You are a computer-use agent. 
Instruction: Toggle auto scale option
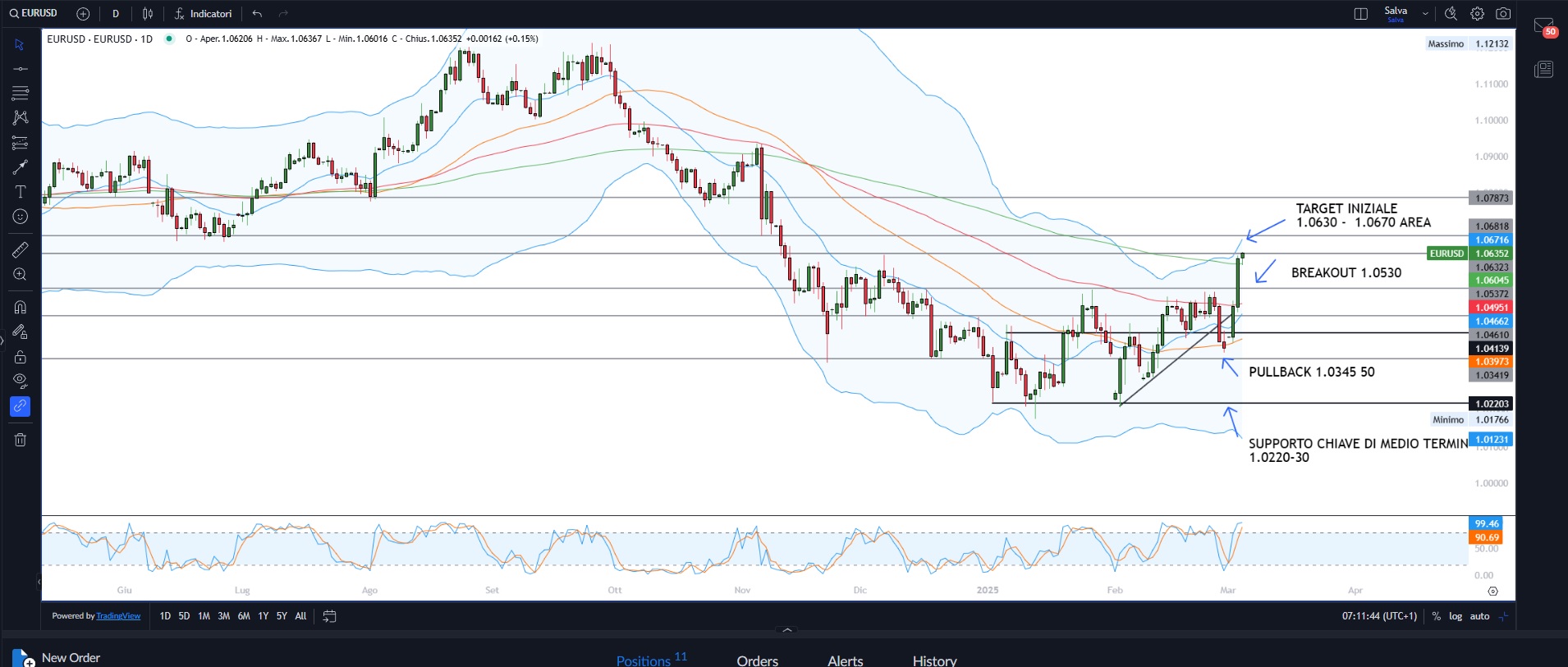pyautogui.click(x=1479, y=616)
